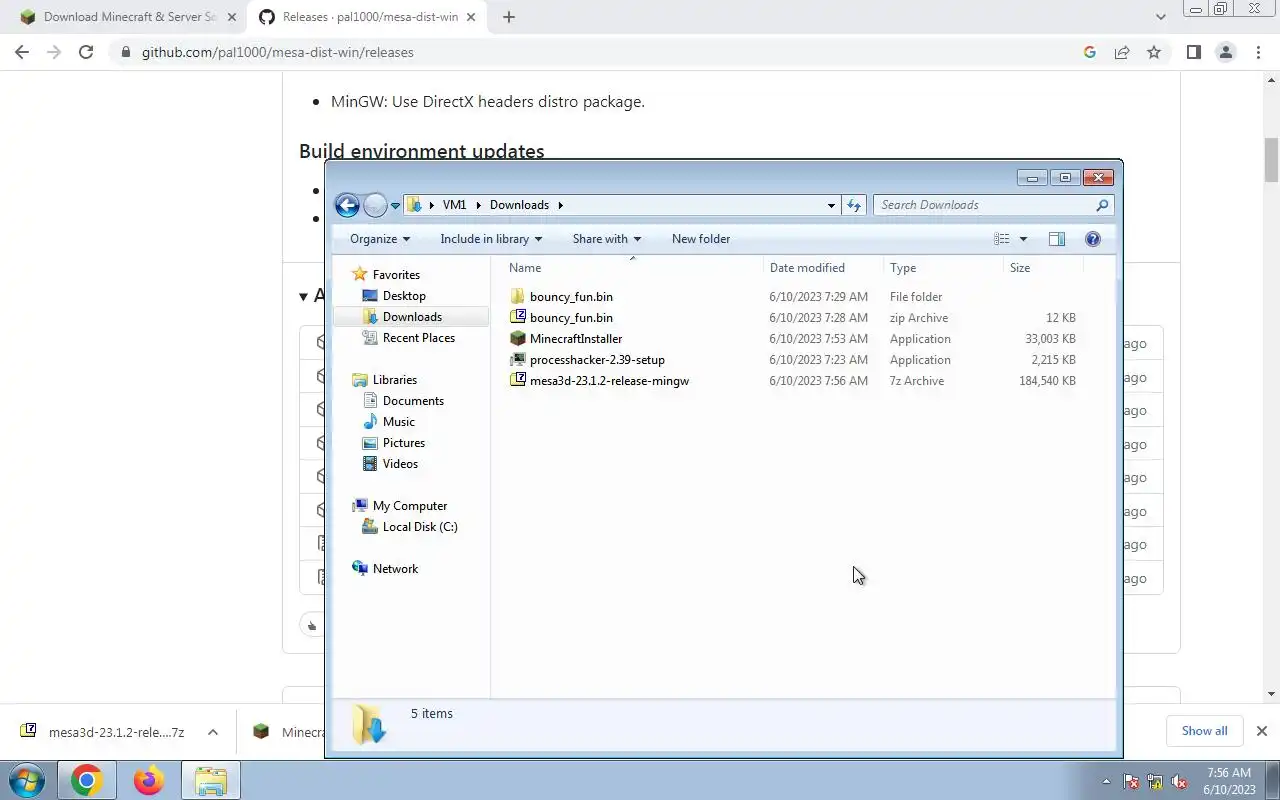
Task: Open Windows Start menu
Action: tap(27, 781)
